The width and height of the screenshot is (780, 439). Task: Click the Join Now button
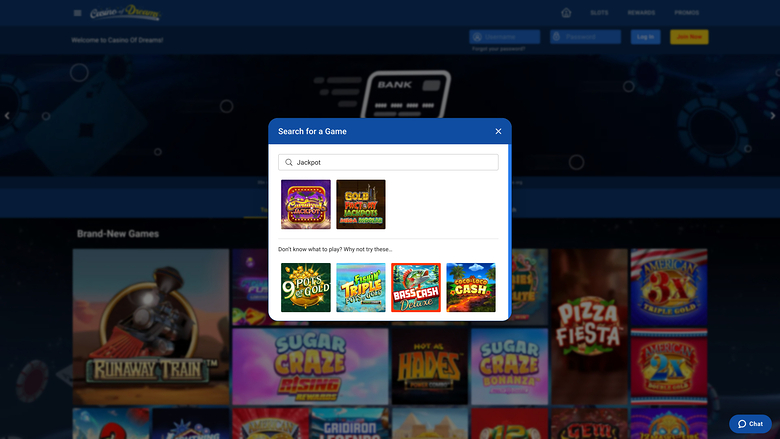[689, 37]
